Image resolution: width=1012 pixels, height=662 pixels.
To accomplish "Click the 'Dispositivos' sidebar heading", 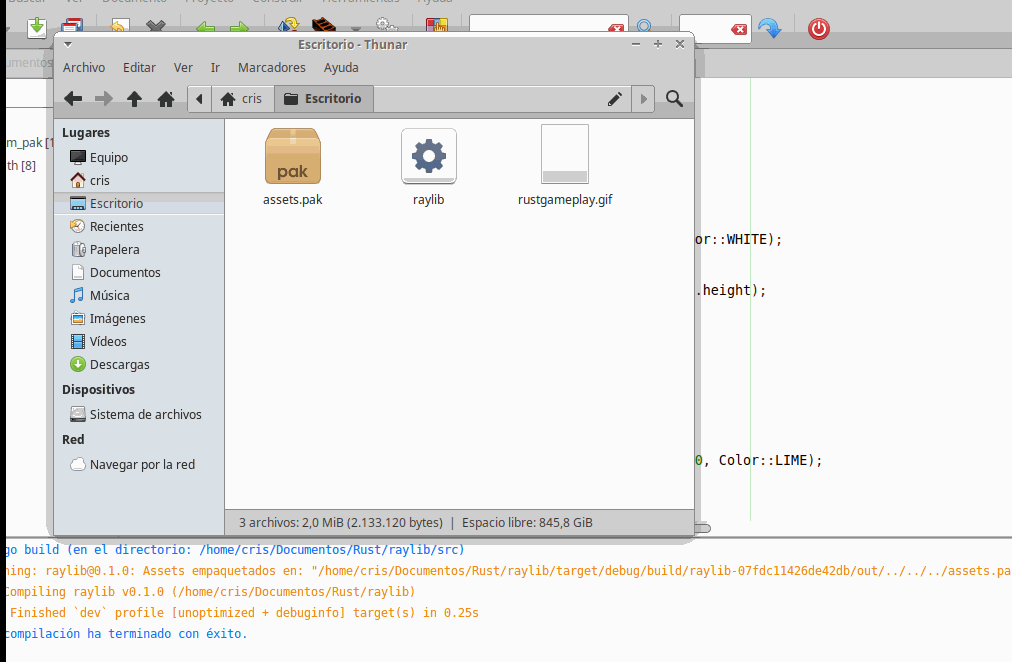I will click(x=98, y=390).
